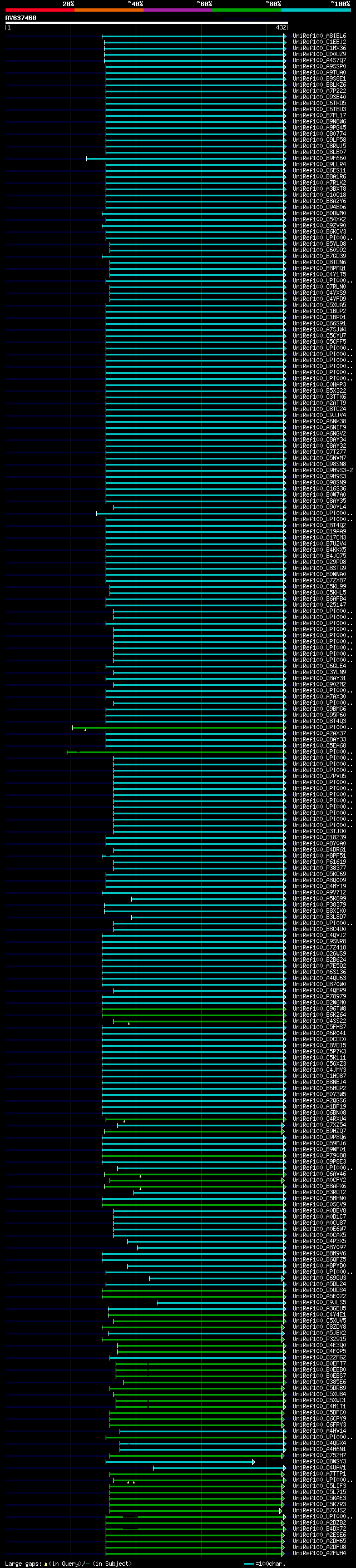Select hit label UniRef100_Q3TJD0
356x1568 pixels.
click(319, 832)
